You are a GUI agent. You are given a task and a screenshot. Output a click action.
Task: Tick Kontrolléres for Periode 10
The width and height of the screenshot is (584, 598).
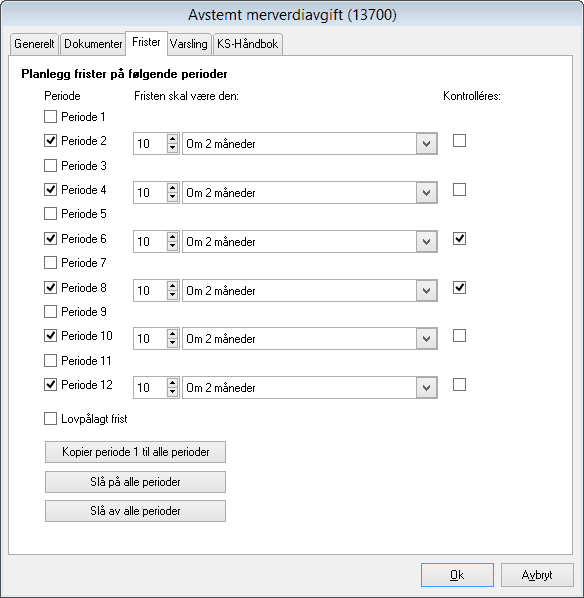[459, 336]
